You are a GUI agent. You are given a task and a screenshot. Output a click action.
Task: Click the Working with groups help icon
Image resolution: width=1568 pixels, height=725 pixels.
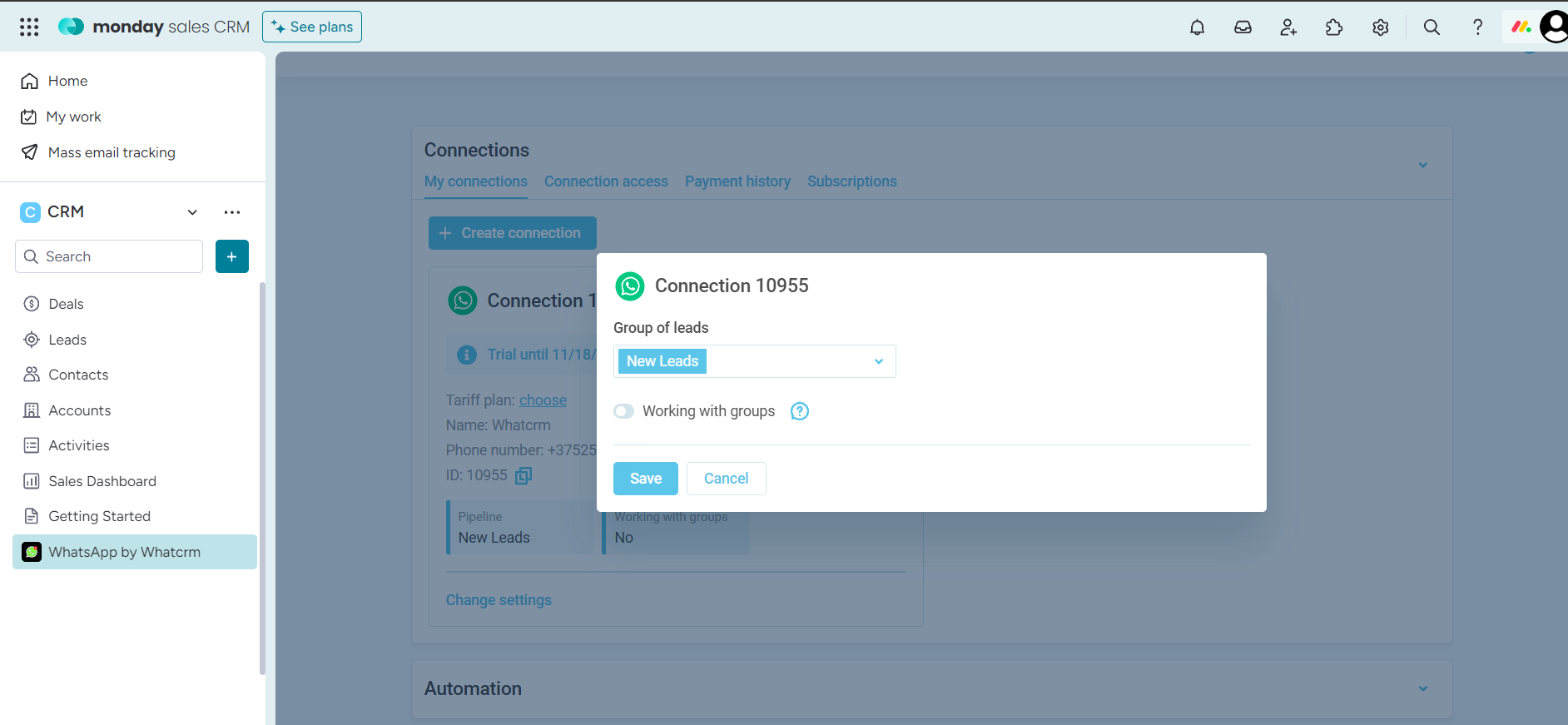(x=799, y=411)
